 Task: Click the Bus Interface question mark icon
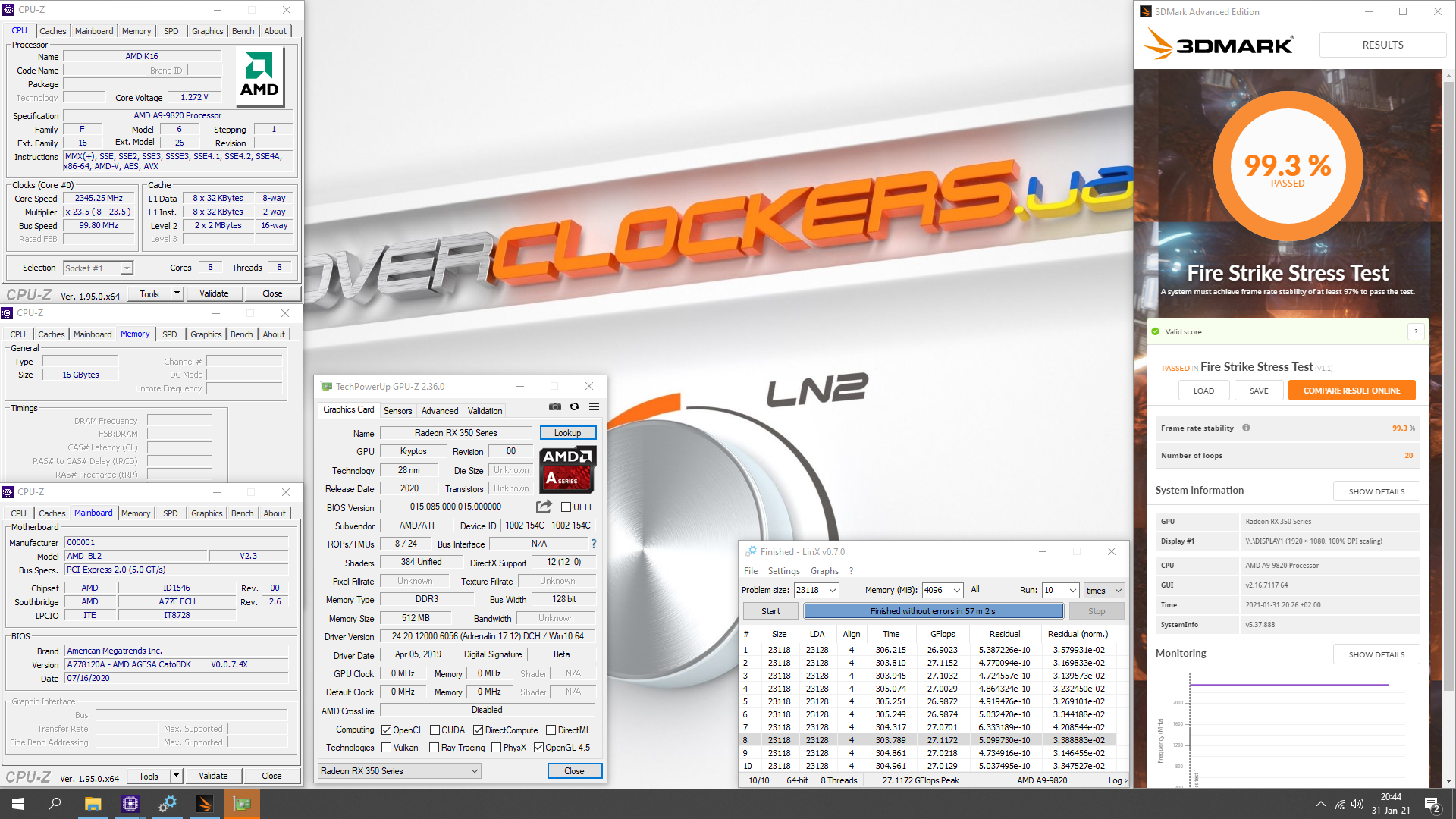[594, 544]
